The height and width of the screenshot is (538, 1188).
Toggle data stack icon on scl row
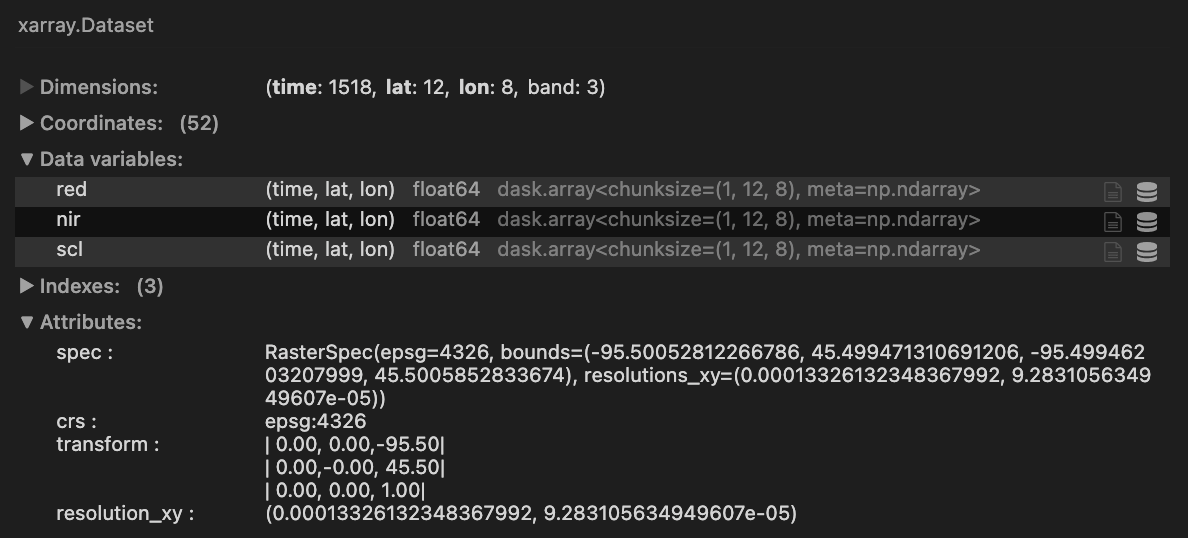pyautogui.click(x=1147, y=252)
